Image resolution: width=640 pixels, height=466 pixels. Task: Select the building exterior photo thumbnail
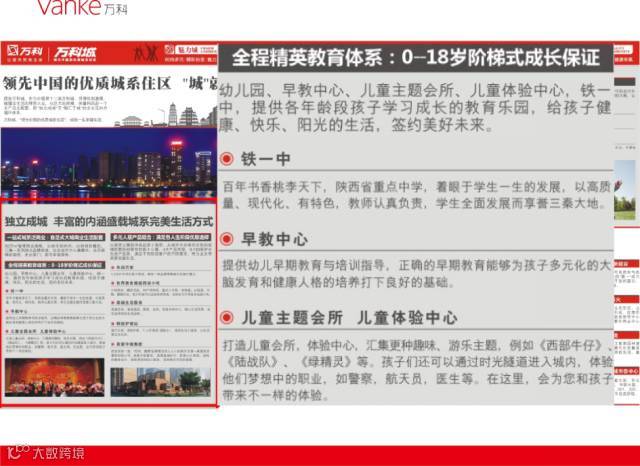[161, 382]
